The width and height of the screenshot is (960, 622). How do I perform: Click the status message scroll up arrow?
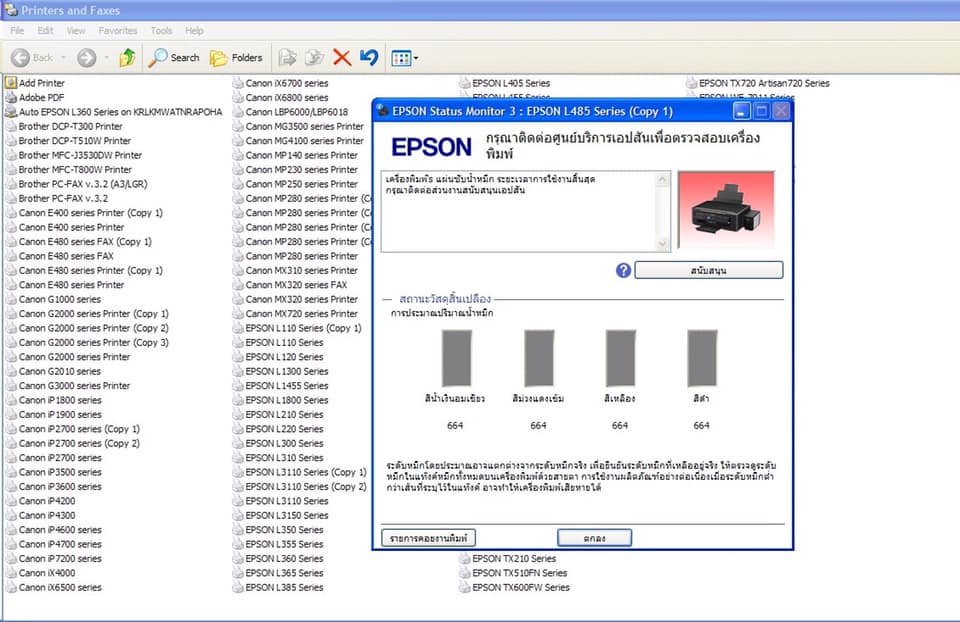(x=662, y=179)
